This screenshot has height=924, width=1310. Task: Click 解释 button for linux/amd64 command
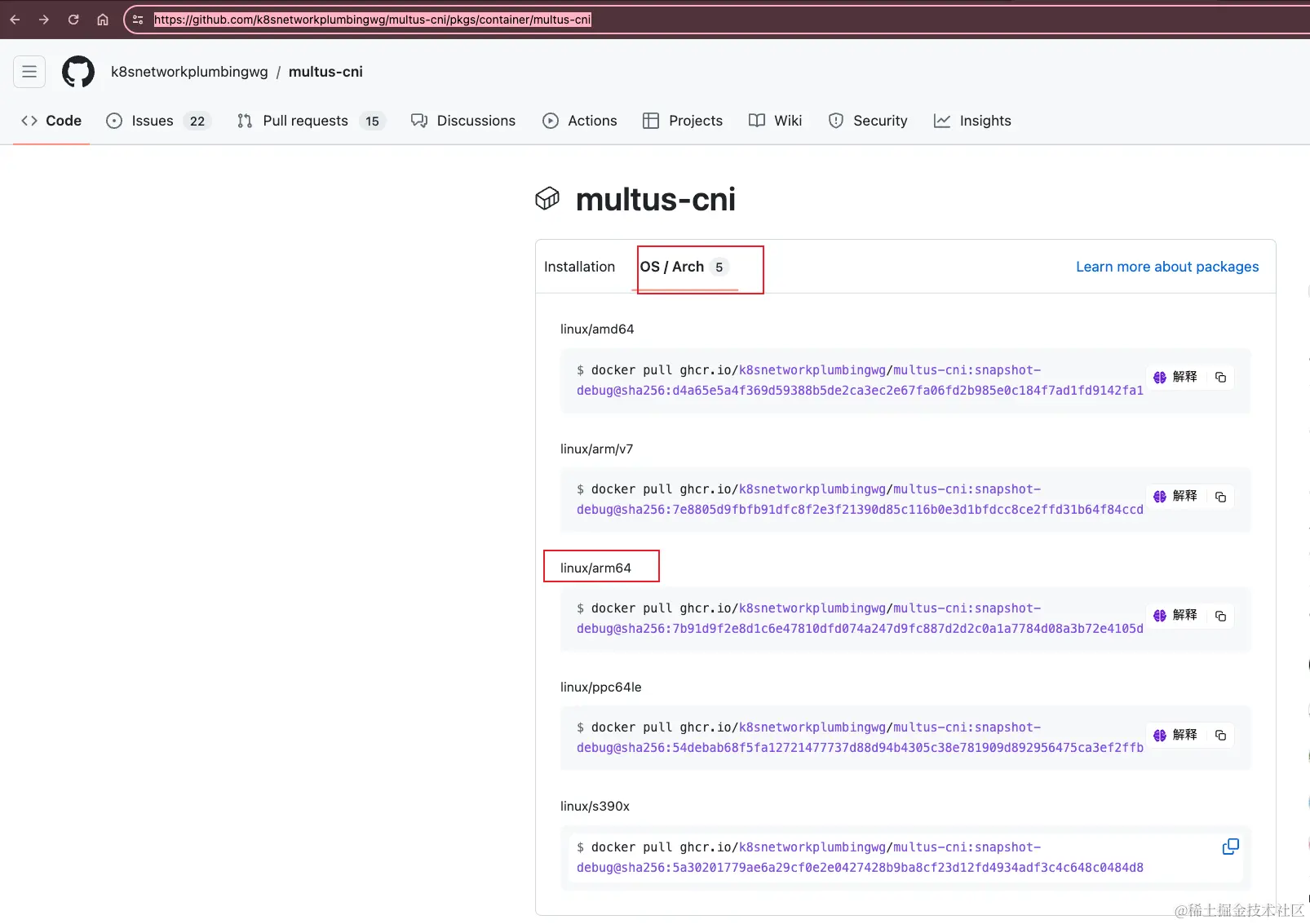coord(1175,377)
